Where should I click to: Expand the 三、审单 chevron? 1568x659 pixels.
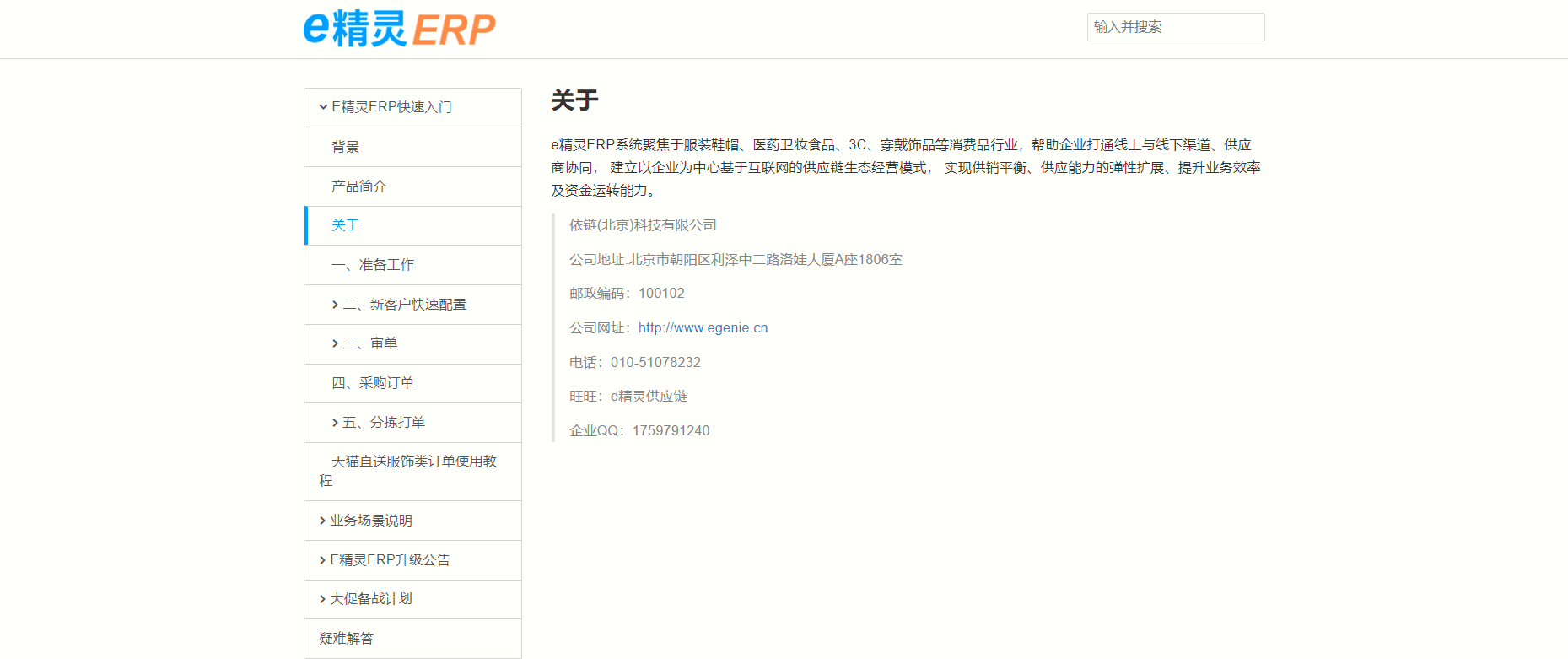335,343
